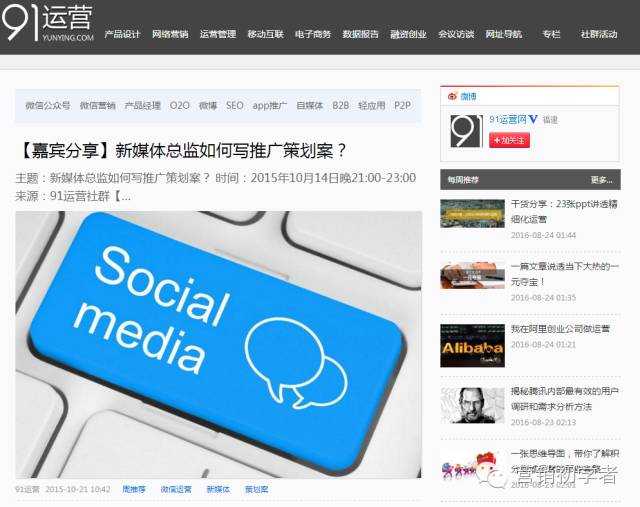This screenshot has width=640, height=507.
Task: Open article titled 新媒体总监如何写推广策划案
Action: [x=182, y=150]
